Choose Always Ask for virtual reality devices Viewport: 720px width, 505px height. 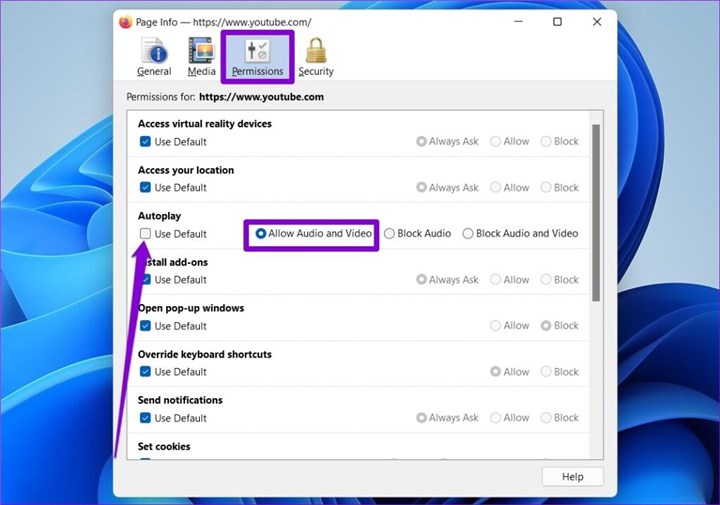(421, 141)
